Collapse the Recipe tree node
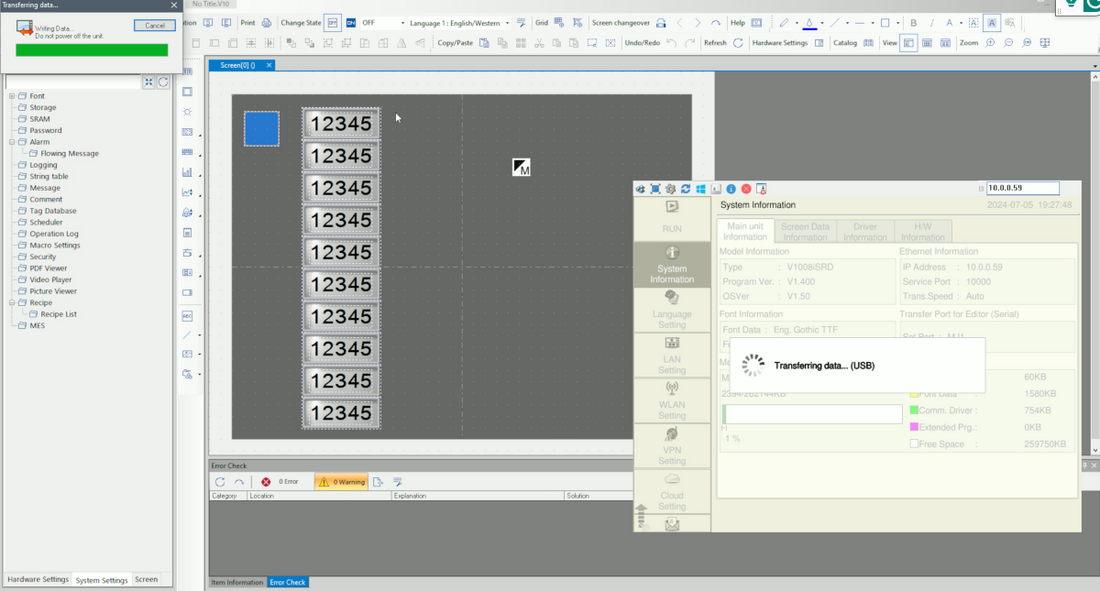 pos(10,302)
